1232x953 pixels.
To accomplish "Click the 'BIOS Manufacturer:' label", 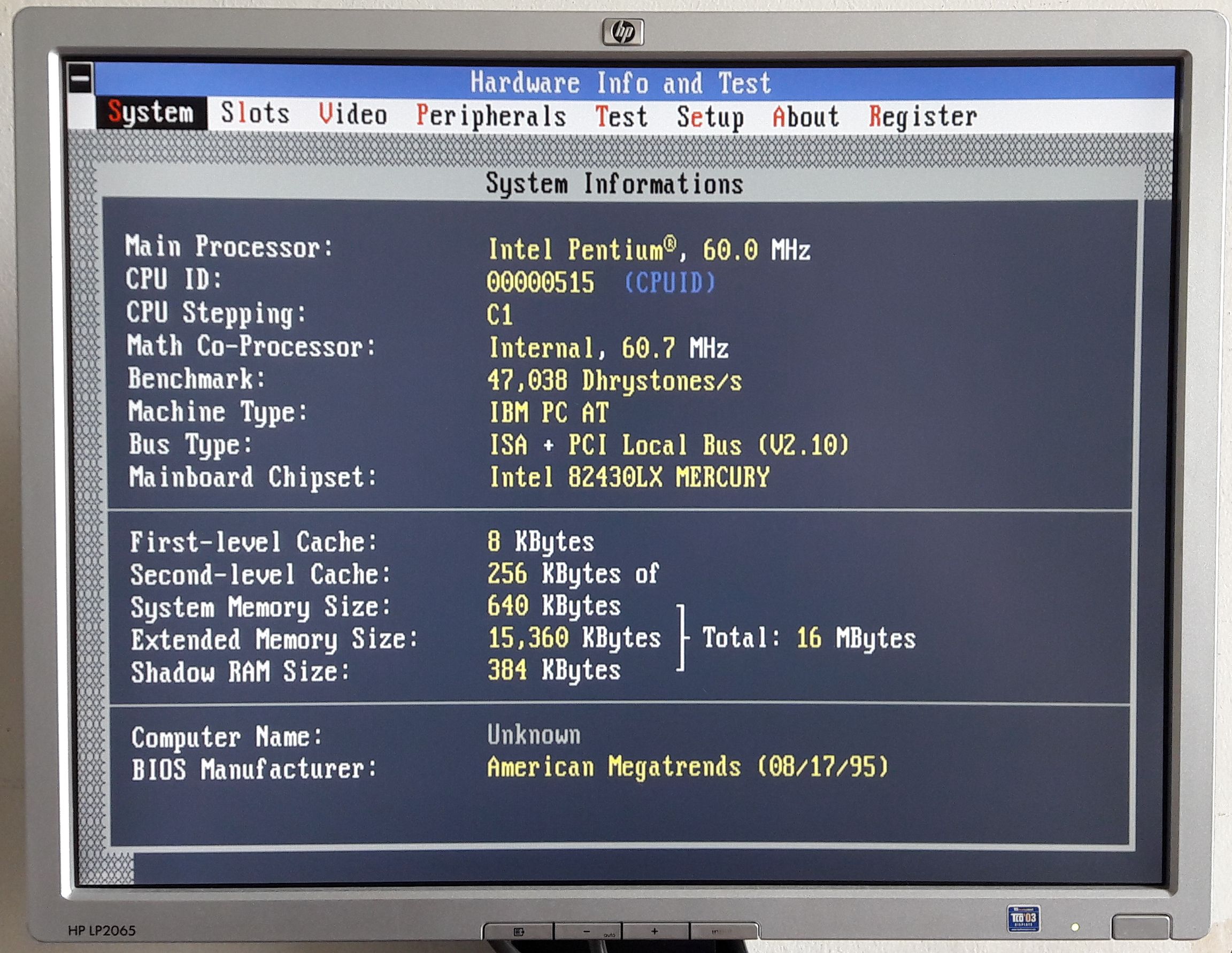I will (x=254, y=770).
